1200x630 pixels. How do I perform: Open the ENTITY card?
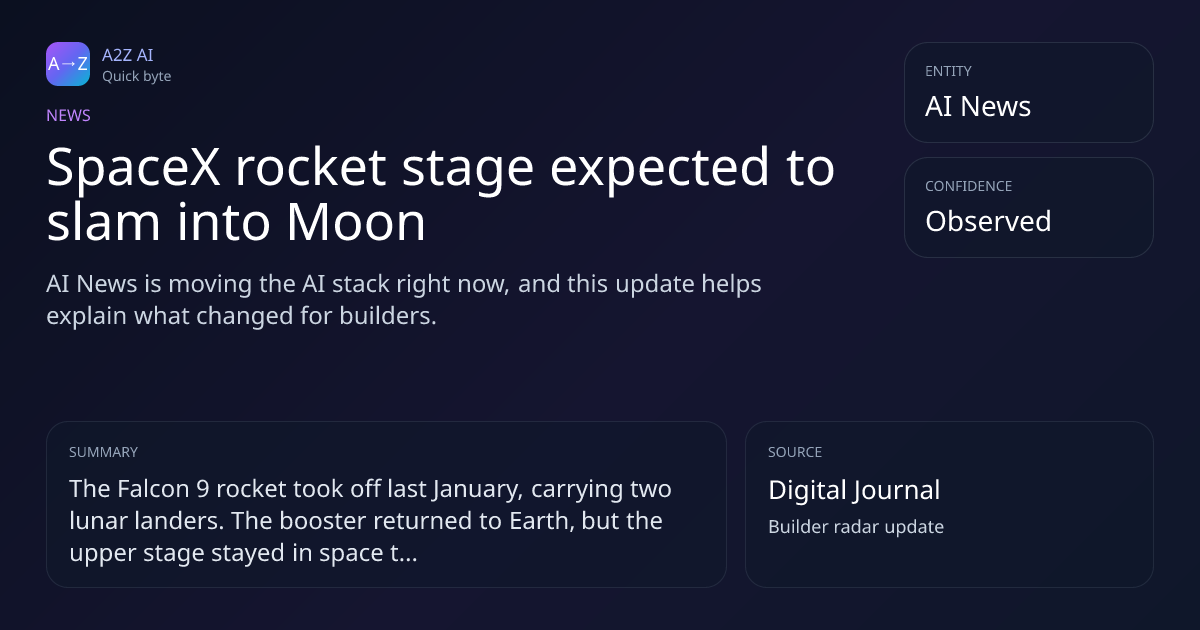(x=1028, y=92)
